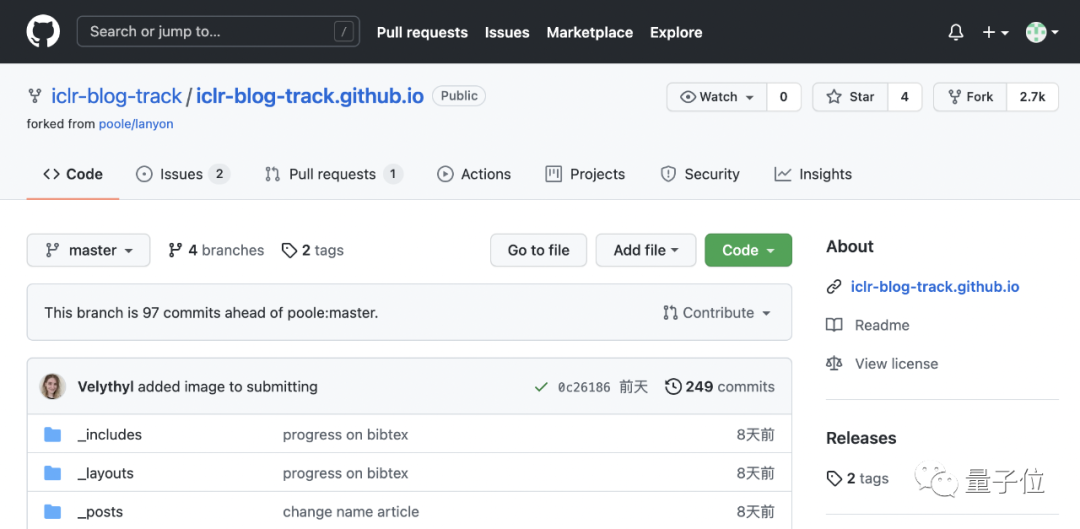Click the link icon in About section
Screen dimensions: 1080x529
(x=833, y=287)
